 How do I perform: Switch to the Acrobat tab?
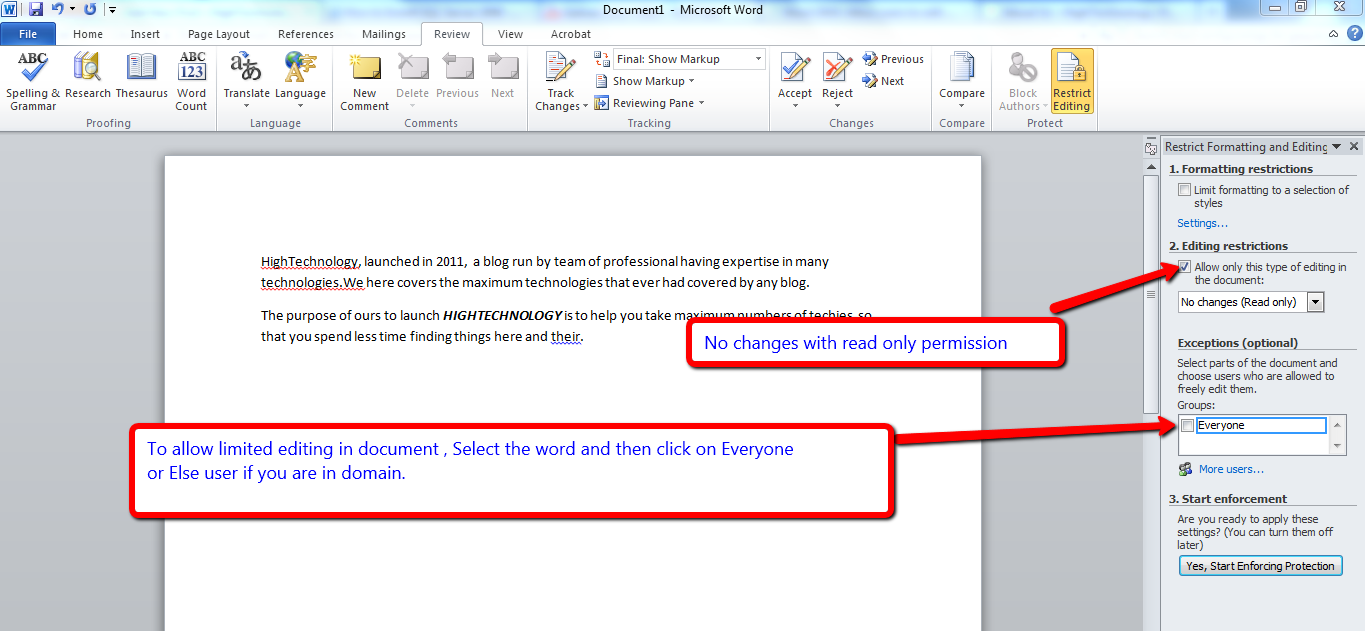pyautogui.click(x=571, y=34)
